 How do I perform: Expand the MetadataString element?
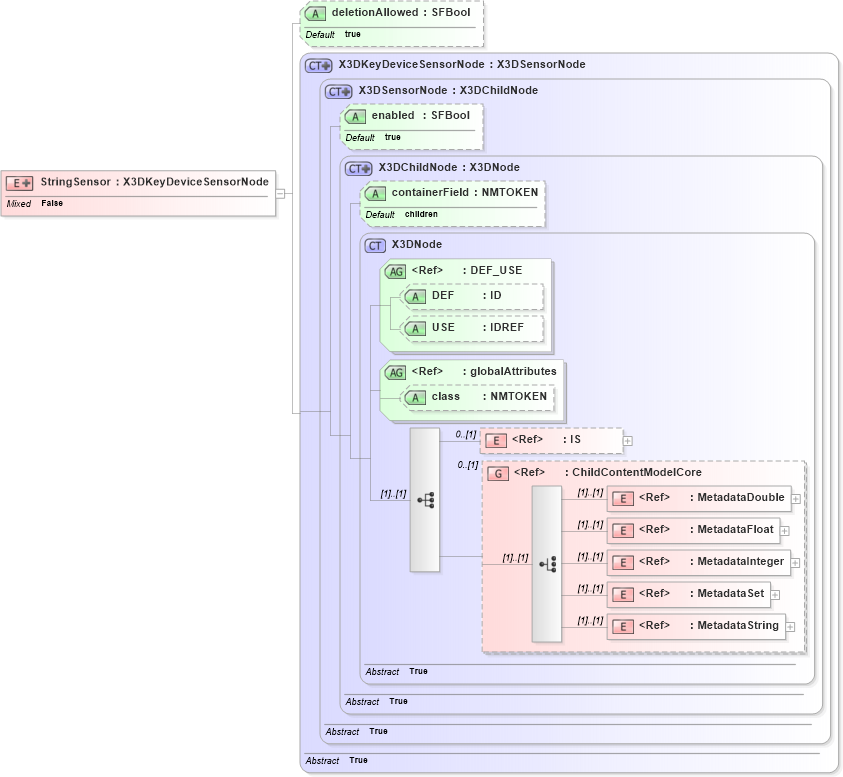click(790, 627)
